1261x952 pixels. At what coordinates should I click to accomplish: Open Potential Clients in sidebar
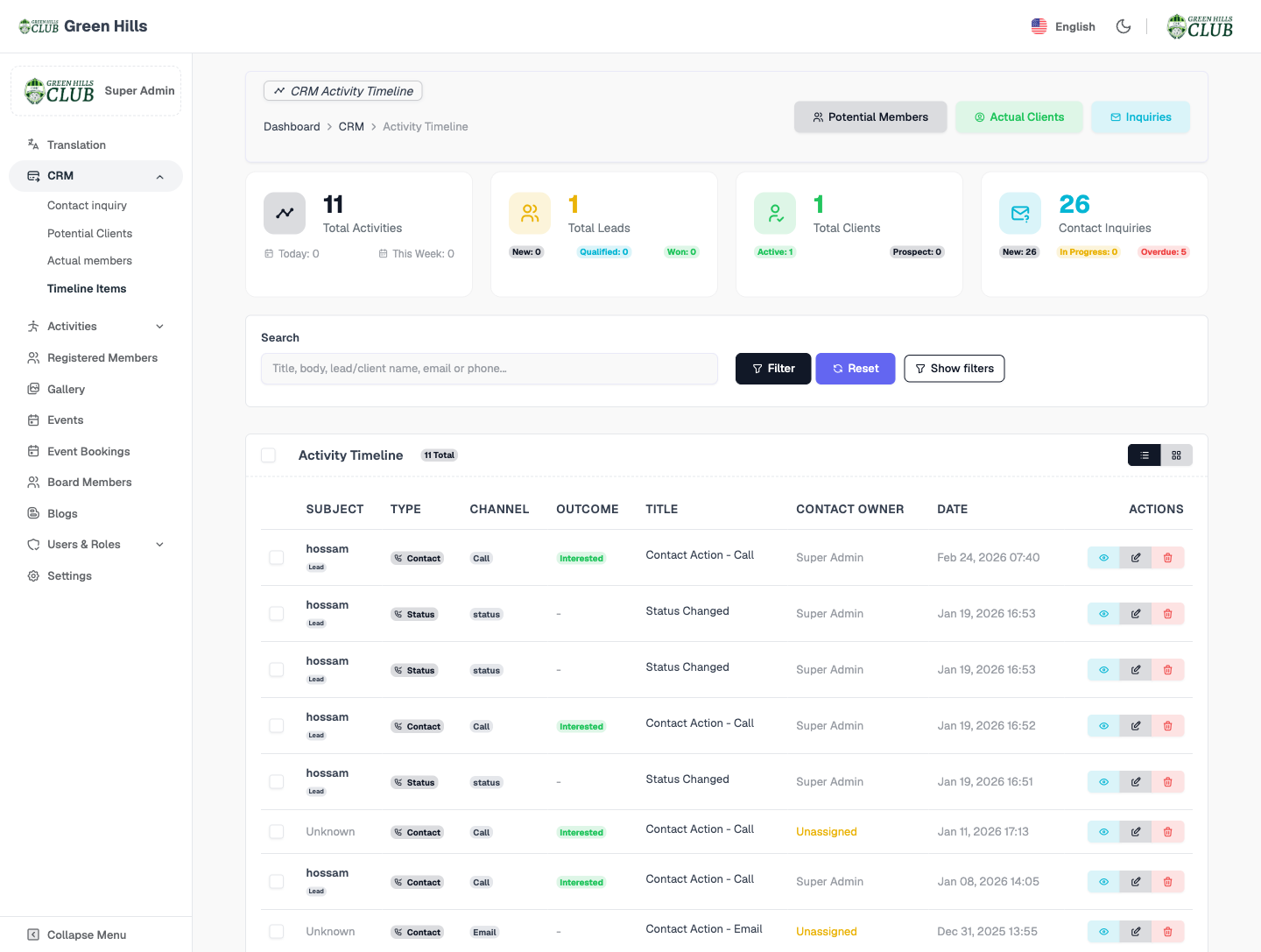tap(89, 234)
